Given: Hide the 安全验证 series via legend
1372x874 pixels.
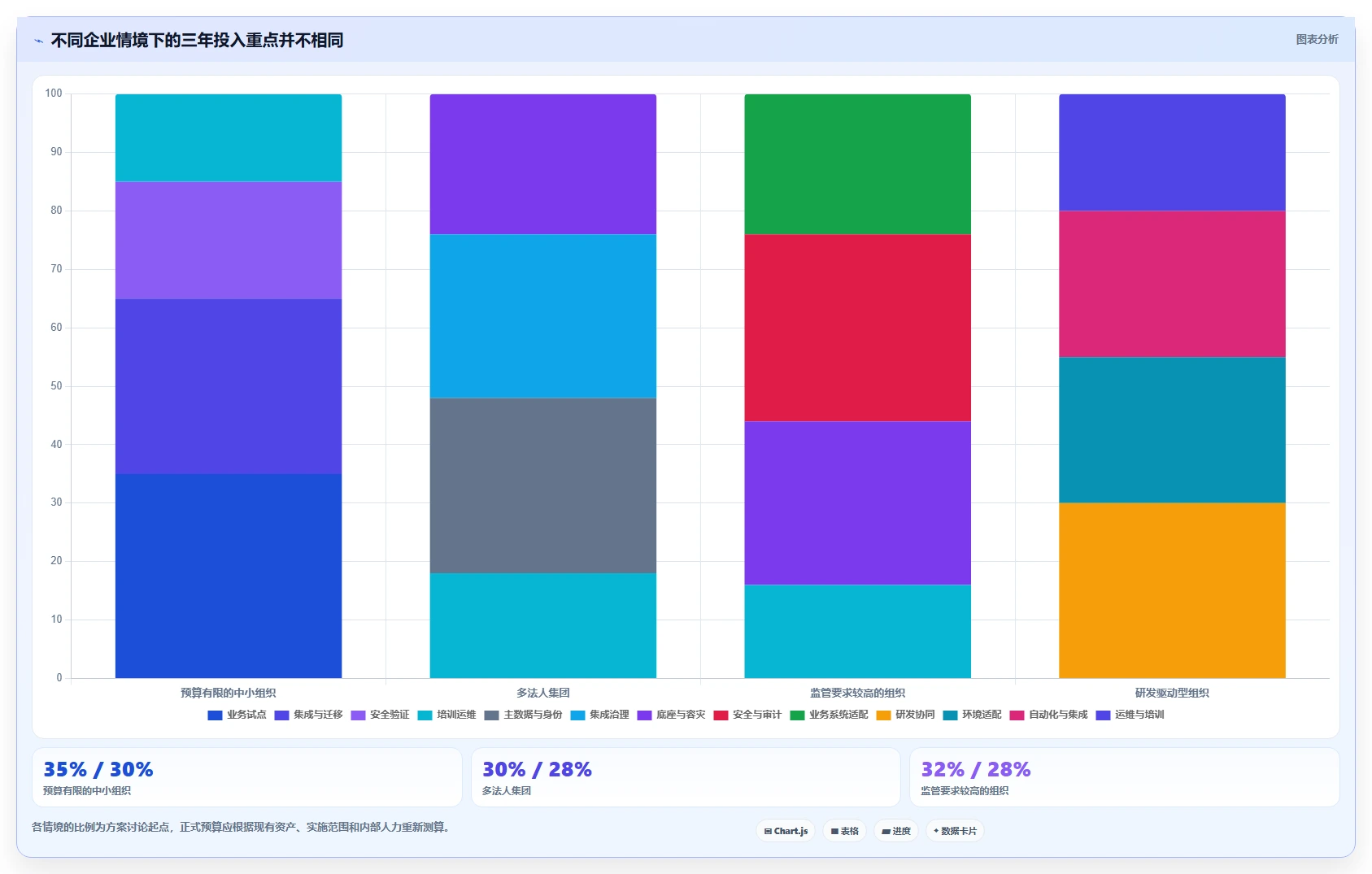Looking at the screenshot, I should pos(380,715).
